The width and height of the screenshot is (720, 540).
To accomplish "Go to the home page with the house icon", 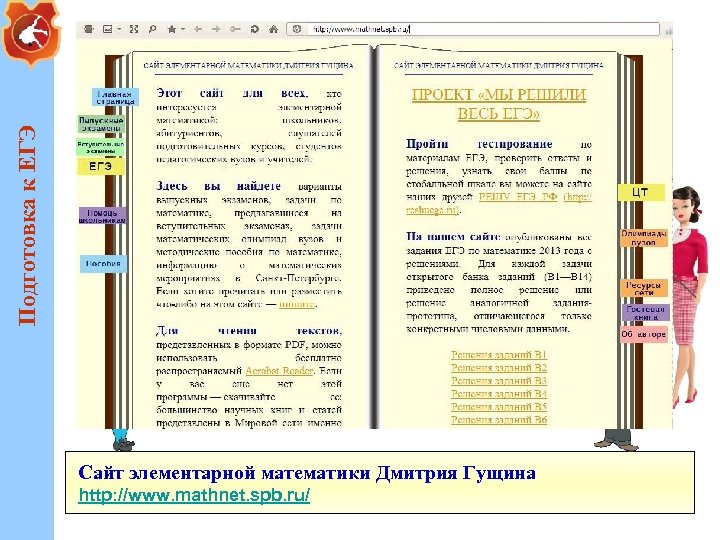I will click(273, 29).
